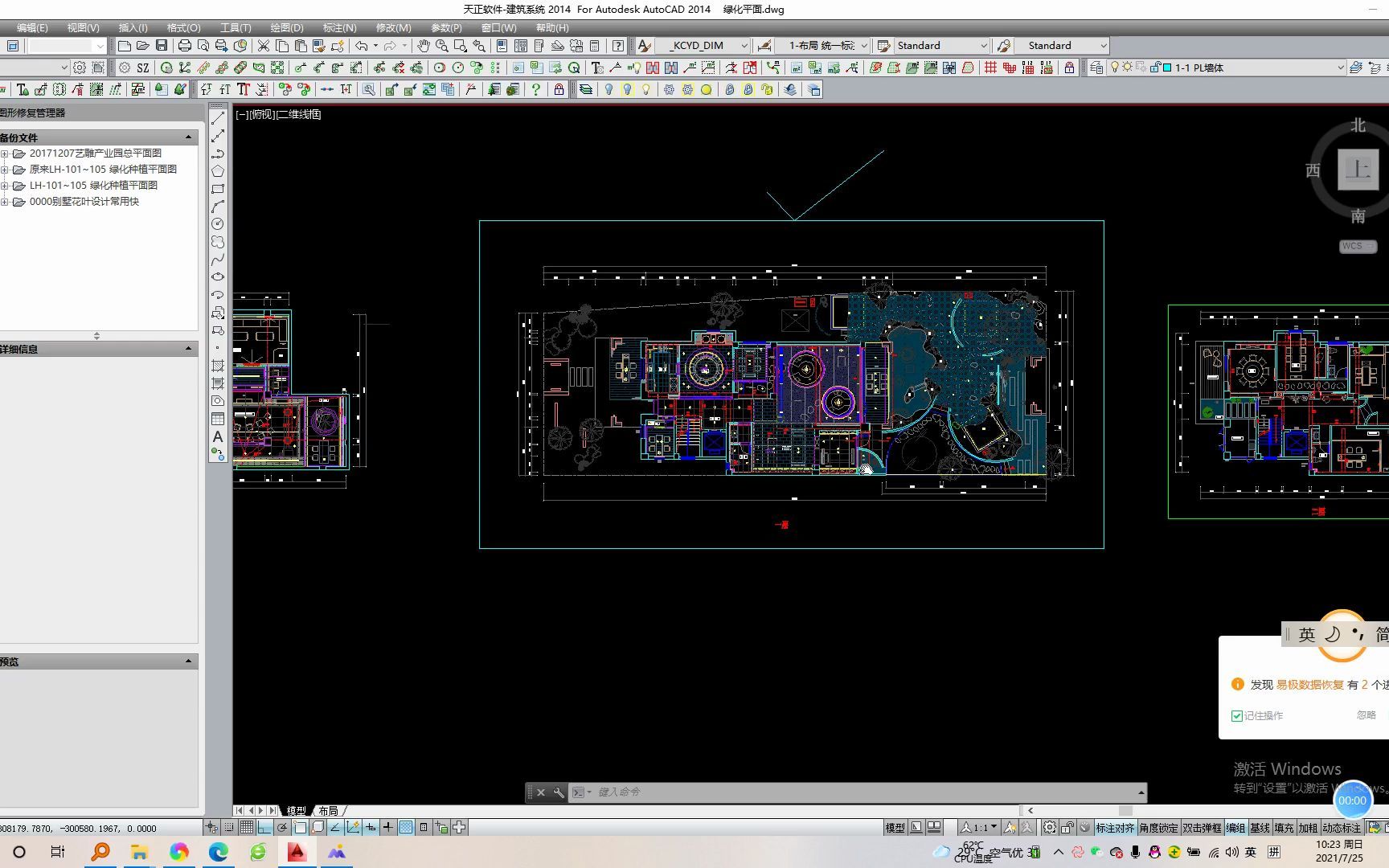Click the quick calculator icon

[x=595, y=46]
